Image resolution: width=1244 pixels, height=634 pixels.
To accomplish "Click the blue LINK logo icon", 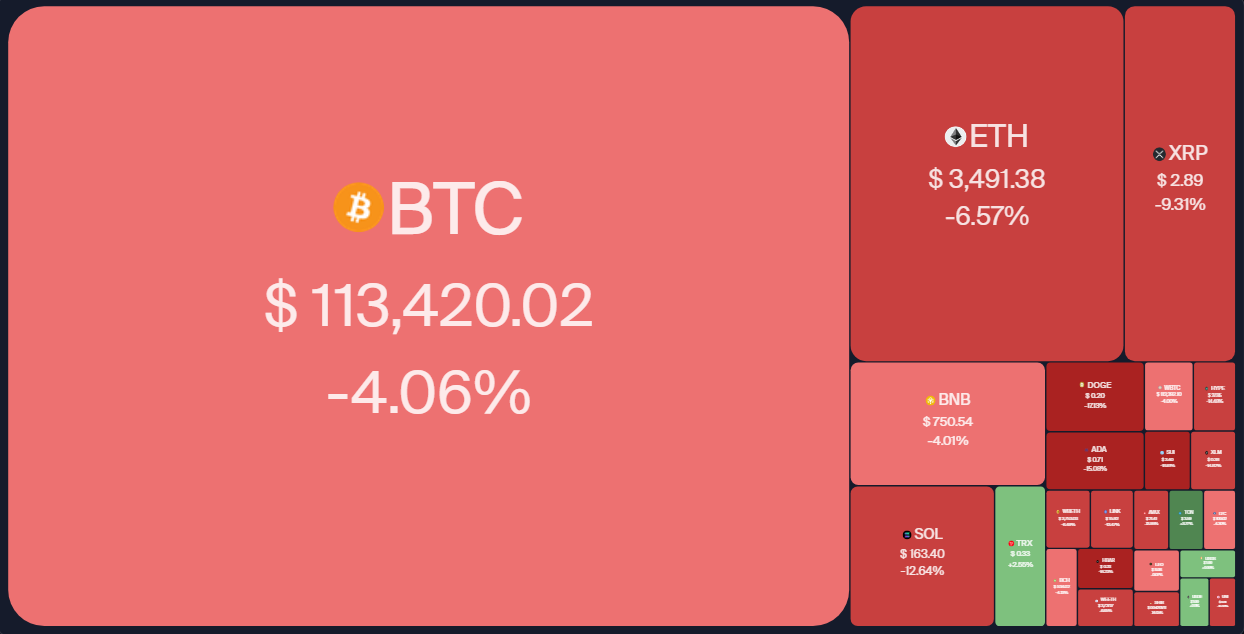I will coord(1106,511).
